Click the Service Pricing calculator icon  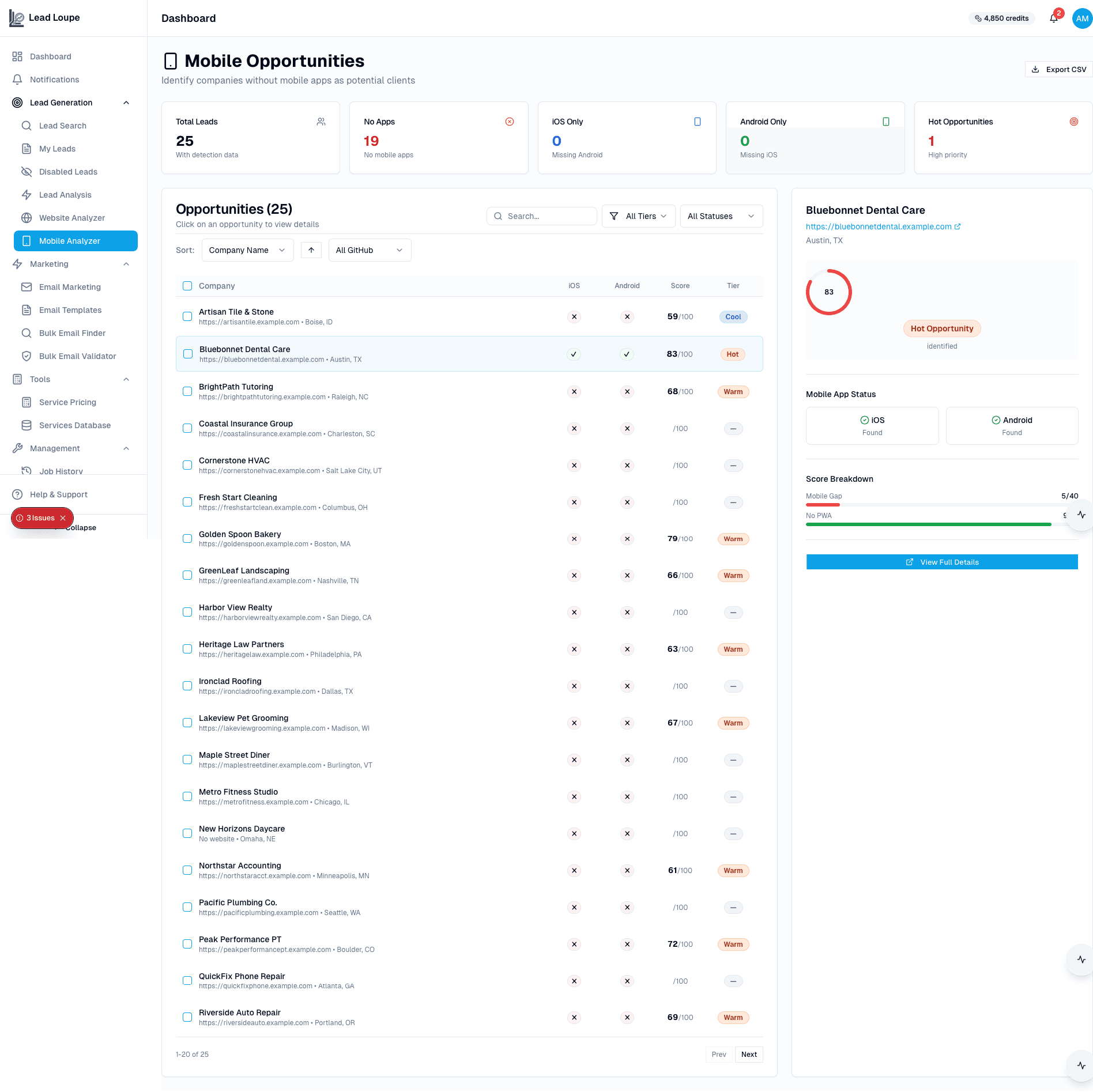click(27, 402)
